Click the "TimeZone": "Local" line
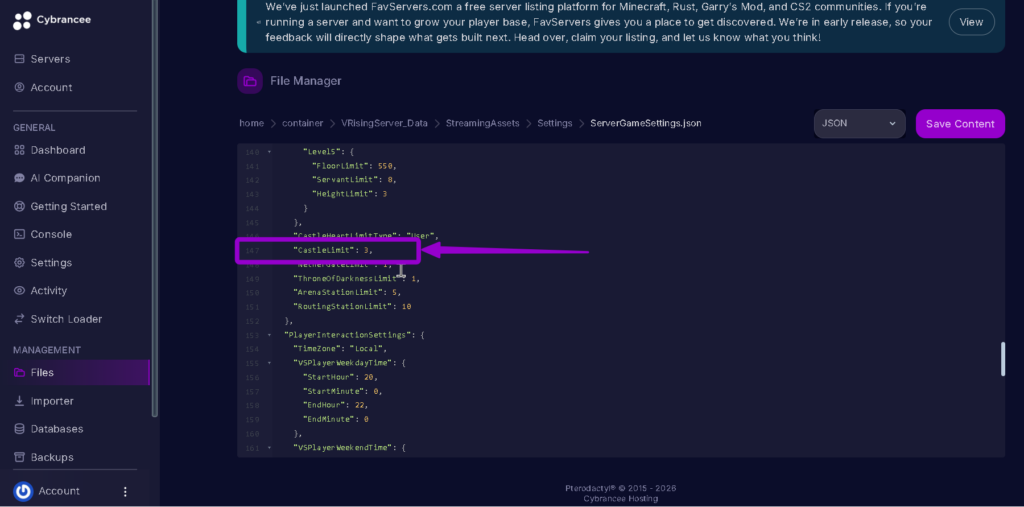Image resolution: width=1024 pixels, height=507 pixels. [x=340, y=349]
